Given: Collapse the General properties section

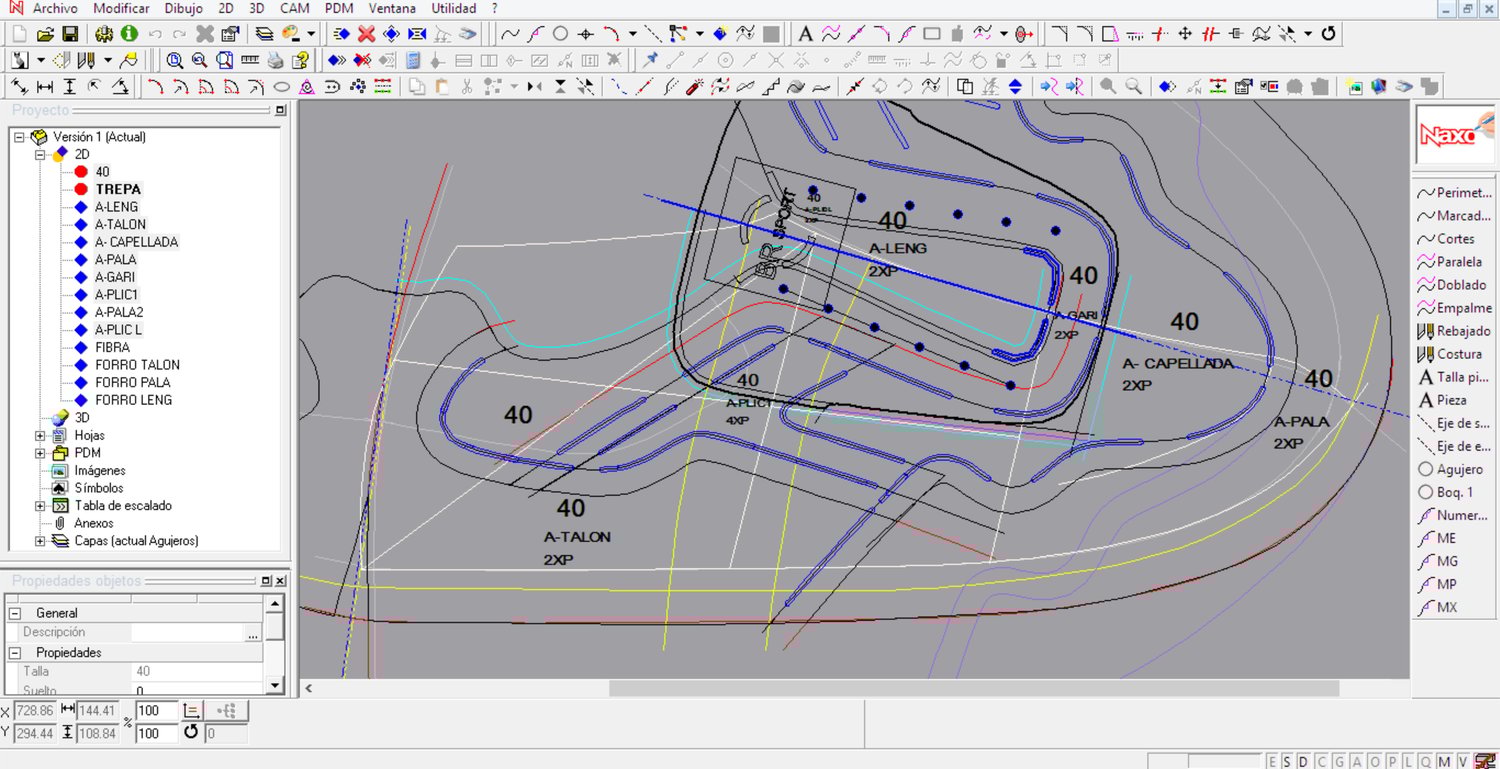Looking at the screenshot, I should tap(15, 613).
